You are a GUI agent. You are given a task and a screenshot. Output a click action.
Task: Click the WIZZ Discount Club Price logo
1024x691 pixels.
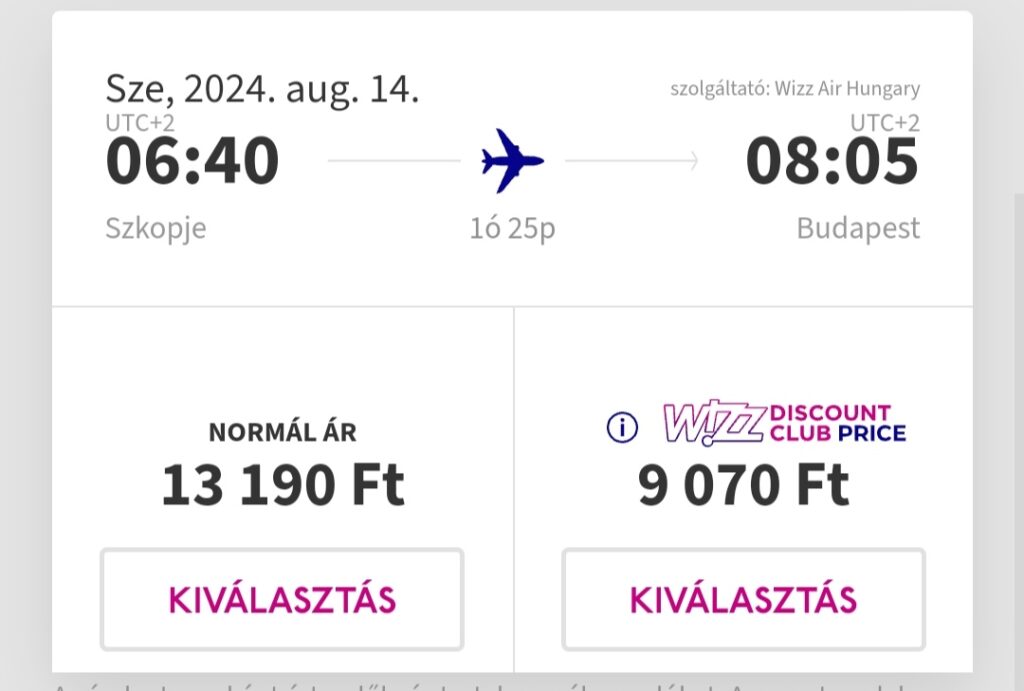pos(784,423)
